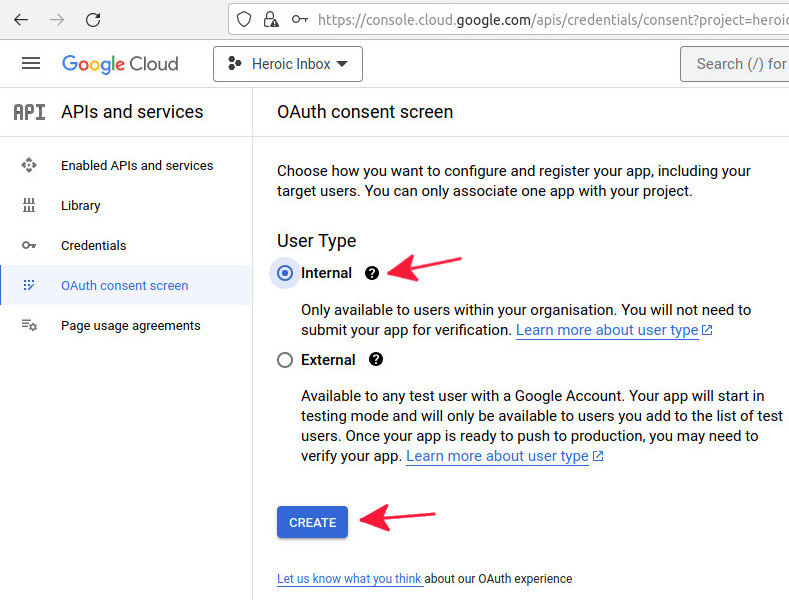The image size is (789, 600).
Task: Open the hamburger navigation menu
Action: pyautogui.click(x=31, y=63)
